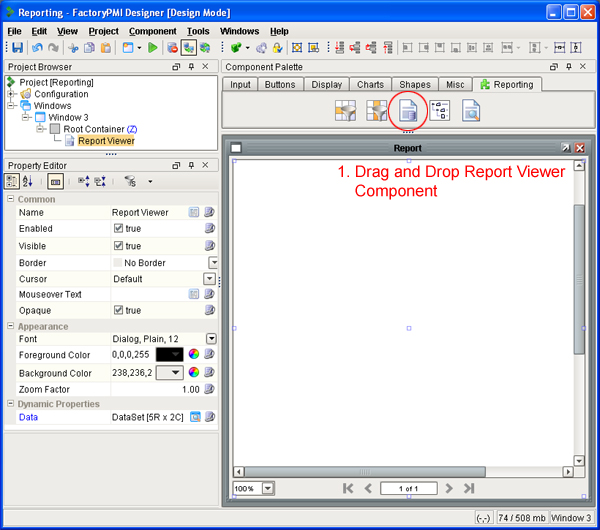
Task: Click the Cut scissors icon
Action: coord(73,48)
